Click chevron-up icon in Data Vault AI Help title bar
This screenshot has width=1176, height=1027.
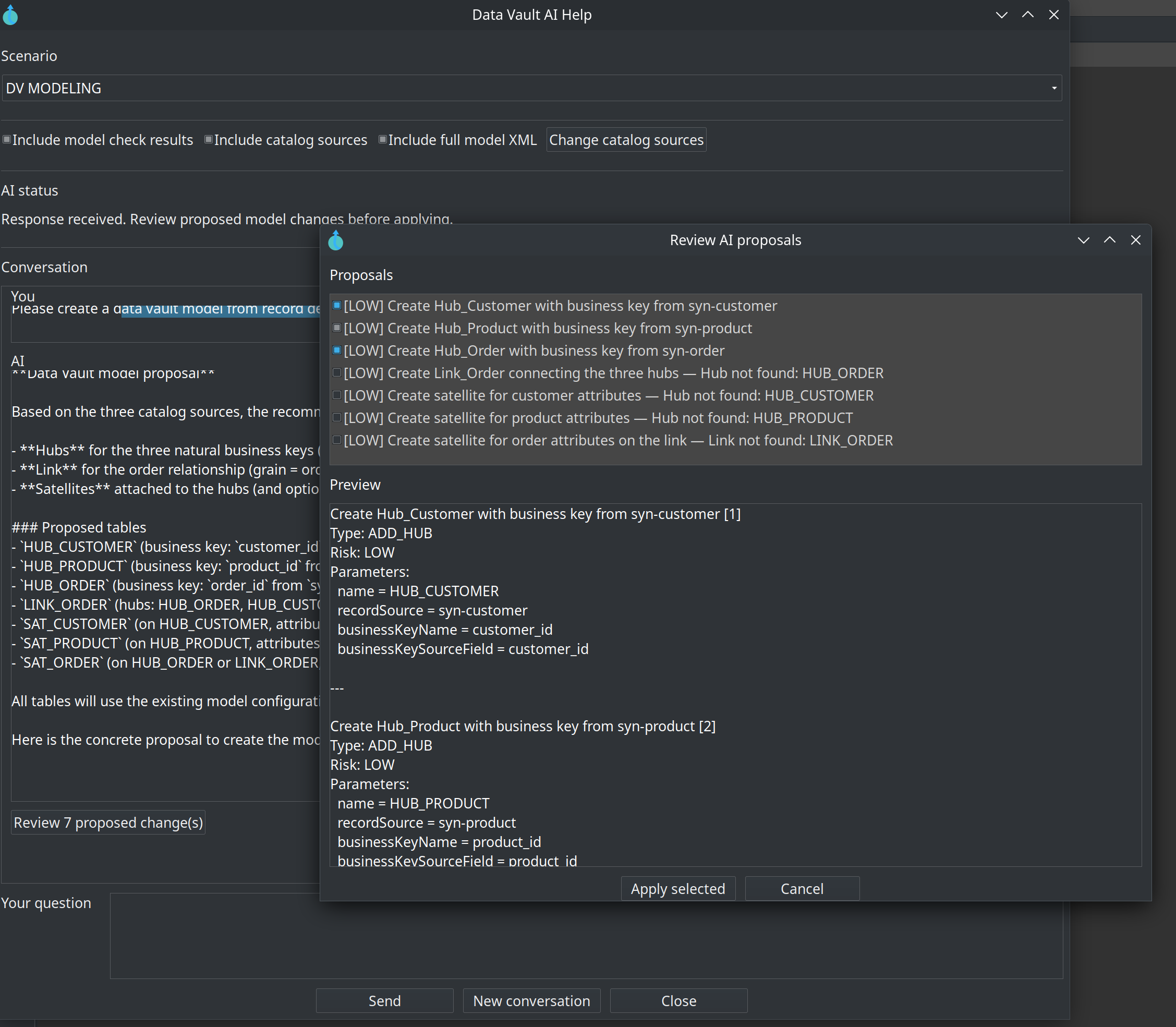click(x=1027, y=15)
